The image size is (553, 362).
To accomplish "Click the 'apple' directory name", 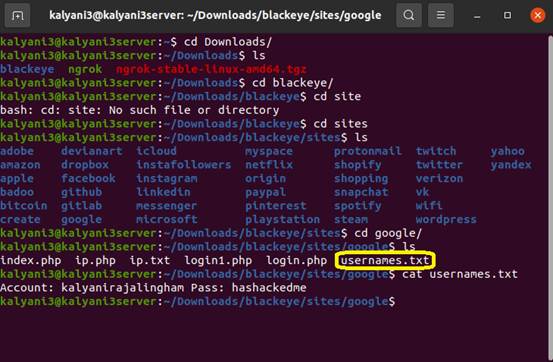I will pos(17,179).
